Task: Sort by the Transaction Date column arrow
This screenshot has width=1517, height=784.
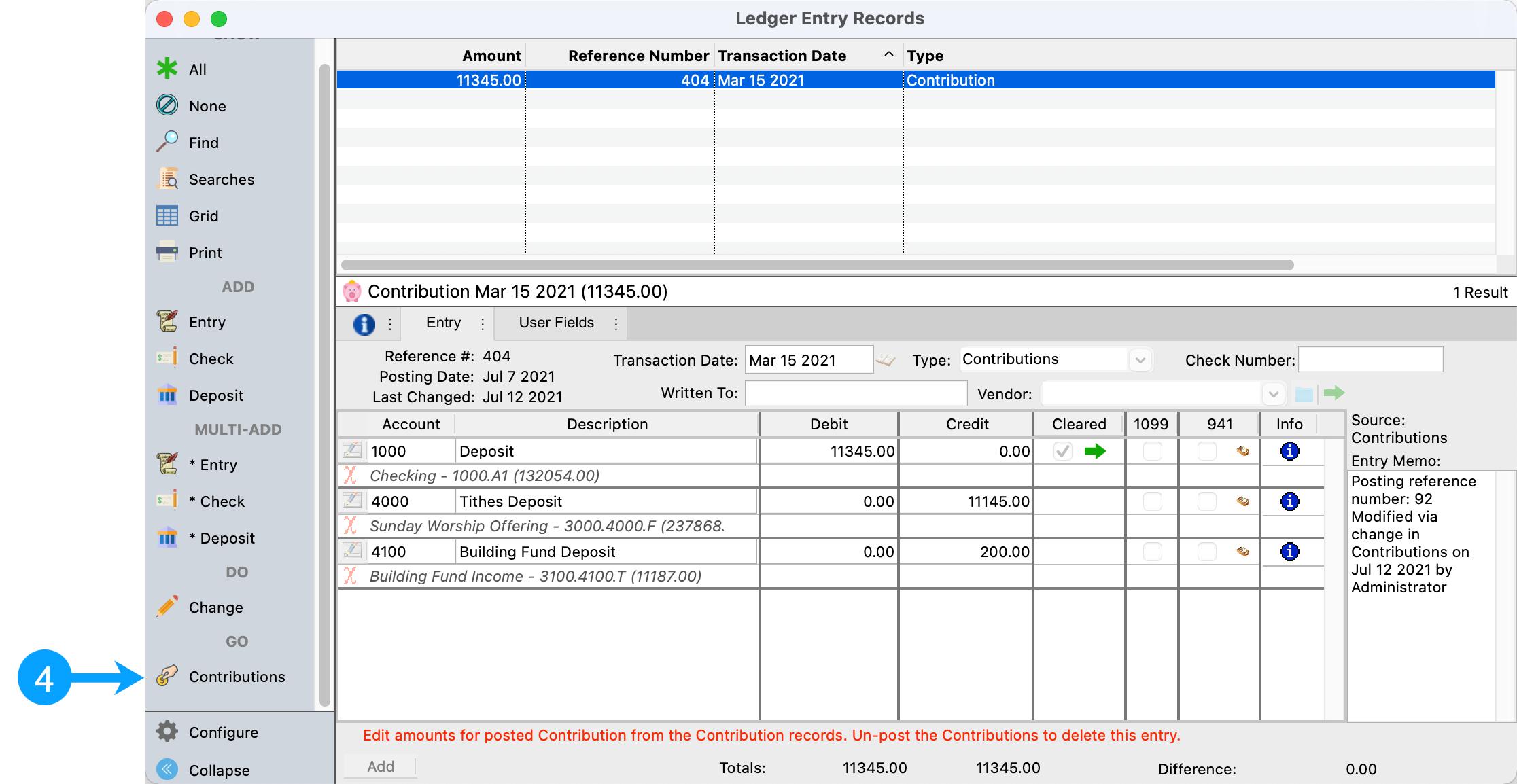Action: pyautogui.click(x=888, y=55)
